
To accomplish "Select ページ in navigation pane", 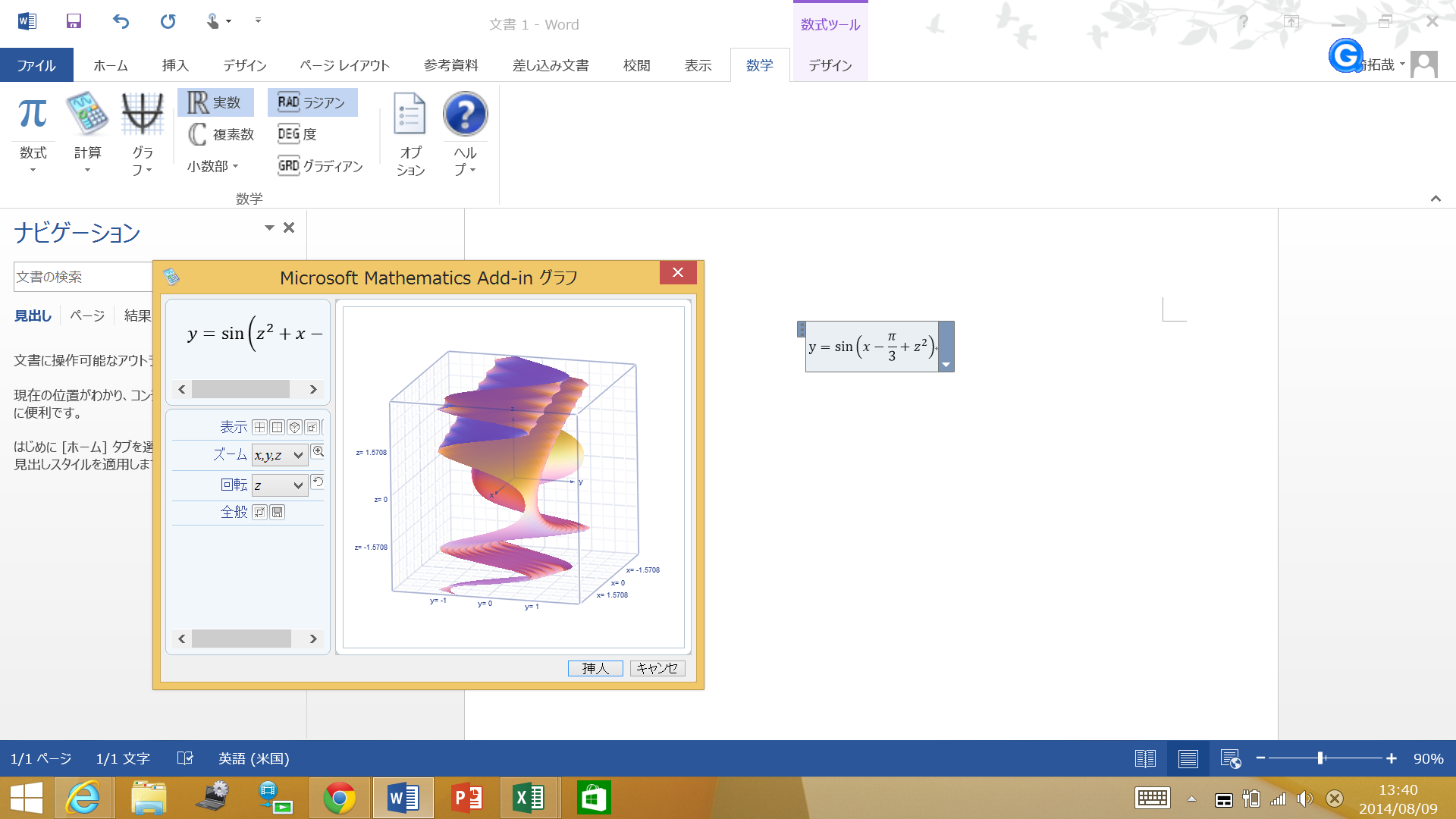I will tap(87, 315).
